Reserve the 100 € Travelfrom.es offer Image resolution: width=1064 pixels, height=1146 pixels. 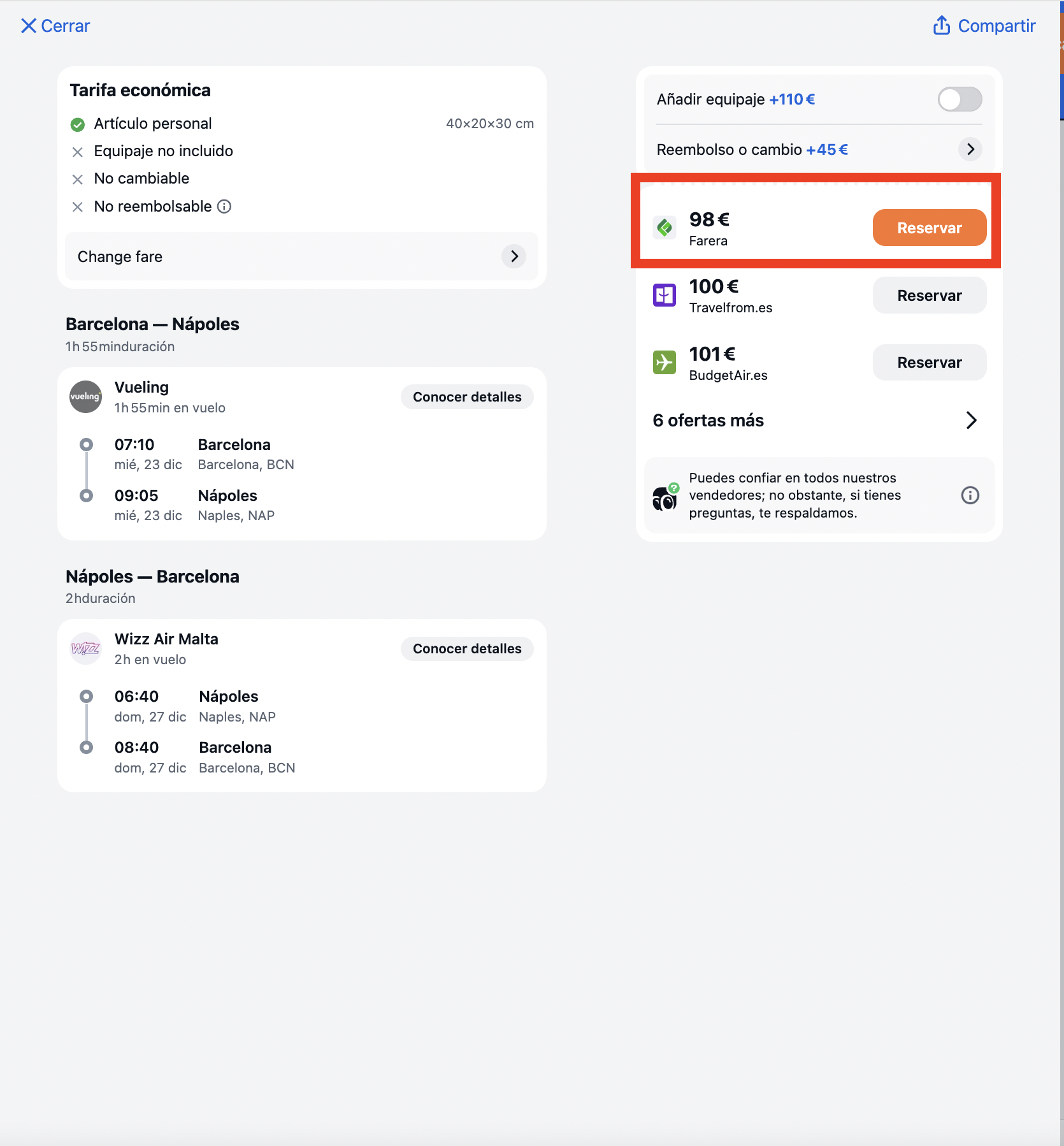[930, 295]
